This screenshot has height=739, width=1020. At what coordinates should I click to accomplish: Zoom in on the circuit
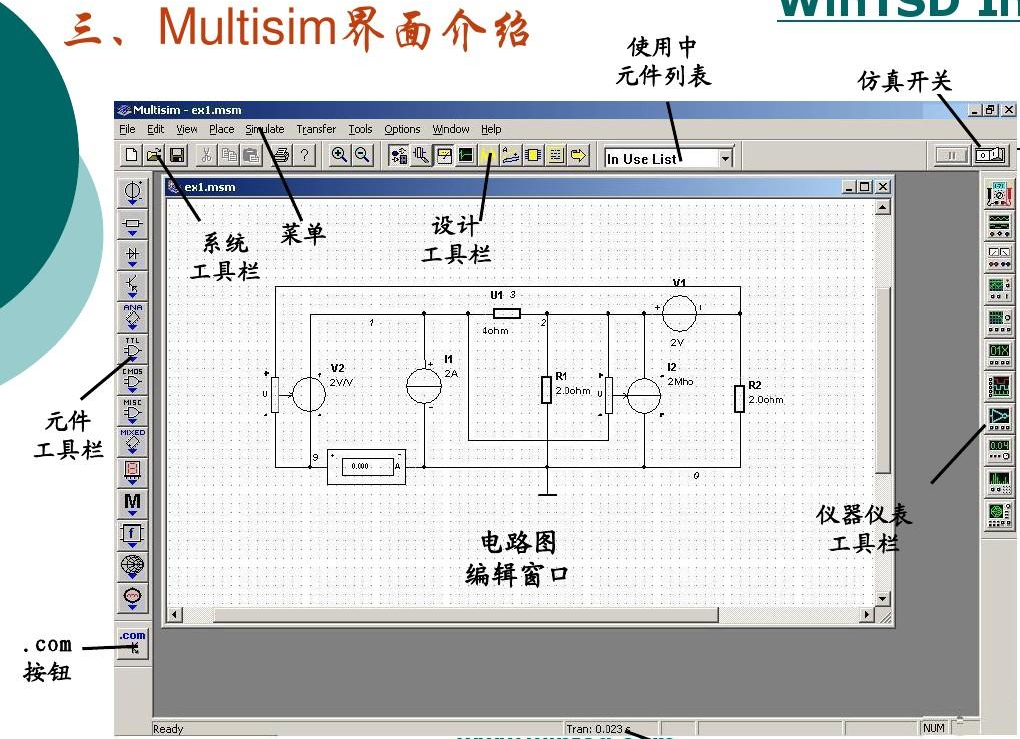(339, 155)
